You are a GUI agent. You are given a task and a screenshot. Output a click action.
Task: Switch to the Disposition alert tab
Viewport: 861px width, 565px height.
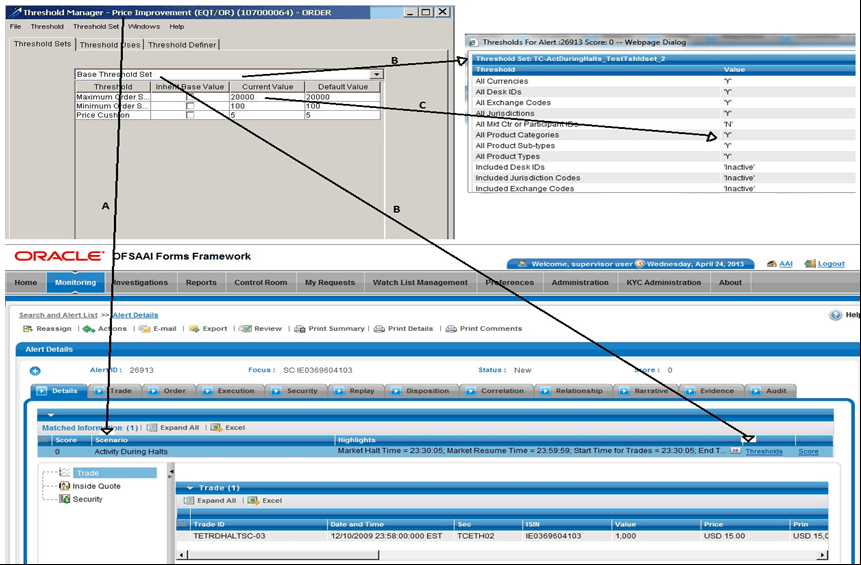[x=421, y=391]
